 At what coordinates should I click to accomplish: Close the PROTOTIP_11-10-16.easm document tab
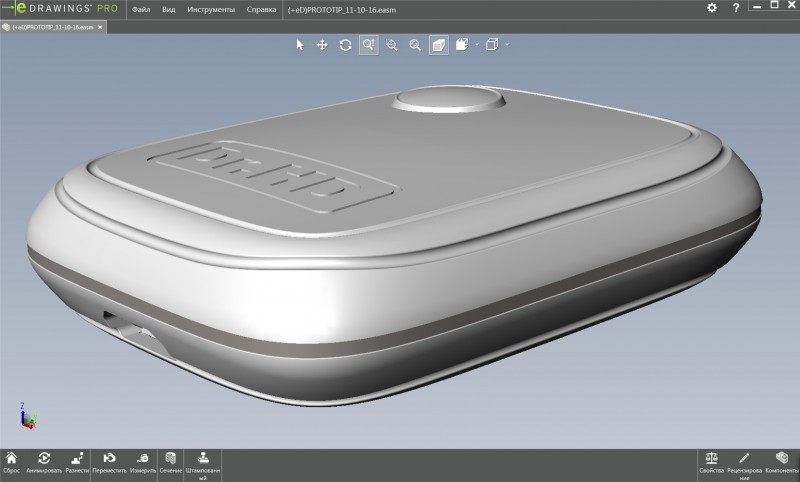tap(100, 27)
